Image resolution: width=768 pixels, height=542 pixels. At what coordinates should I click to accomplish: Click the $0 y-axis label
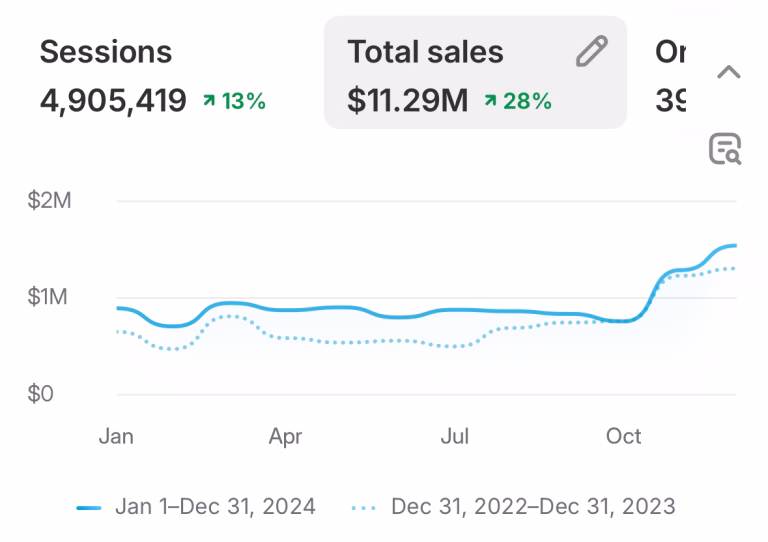point(41,394)
